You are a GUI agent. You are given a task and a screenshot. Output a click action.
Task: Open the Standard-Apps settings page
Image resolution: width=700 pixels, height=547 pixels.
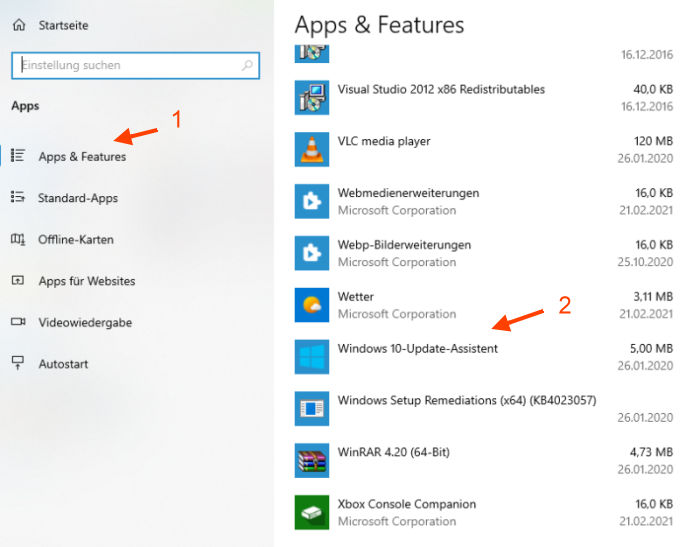[78, 198]
